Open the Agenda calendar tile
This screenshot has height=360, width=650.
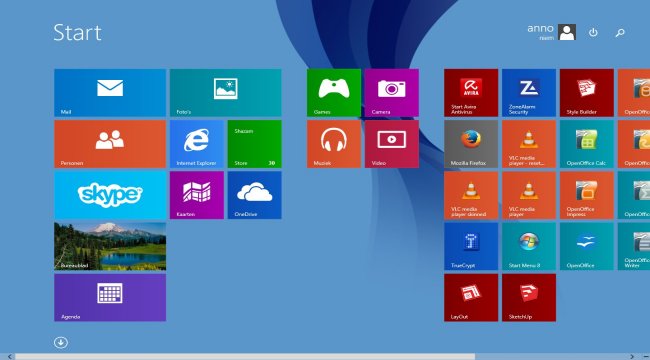(110, 297)
